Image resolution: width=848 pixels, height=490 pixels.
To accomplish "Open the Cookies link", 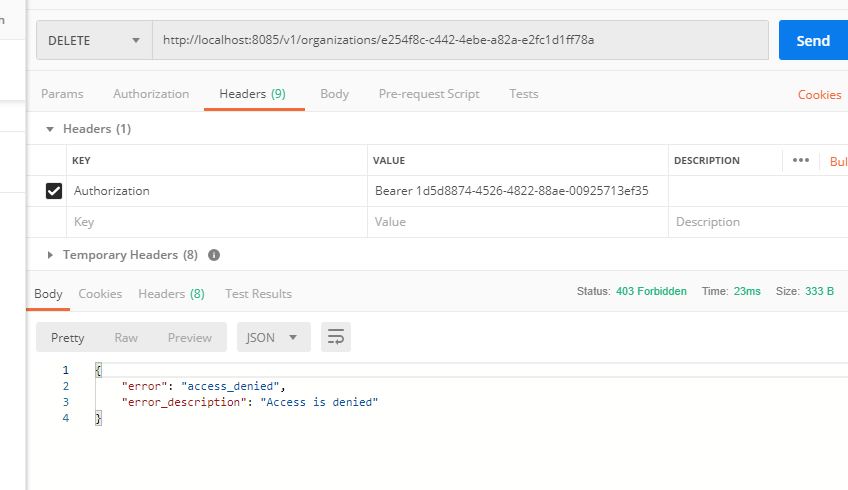I will pyautogui.click(x=819, y=95).
